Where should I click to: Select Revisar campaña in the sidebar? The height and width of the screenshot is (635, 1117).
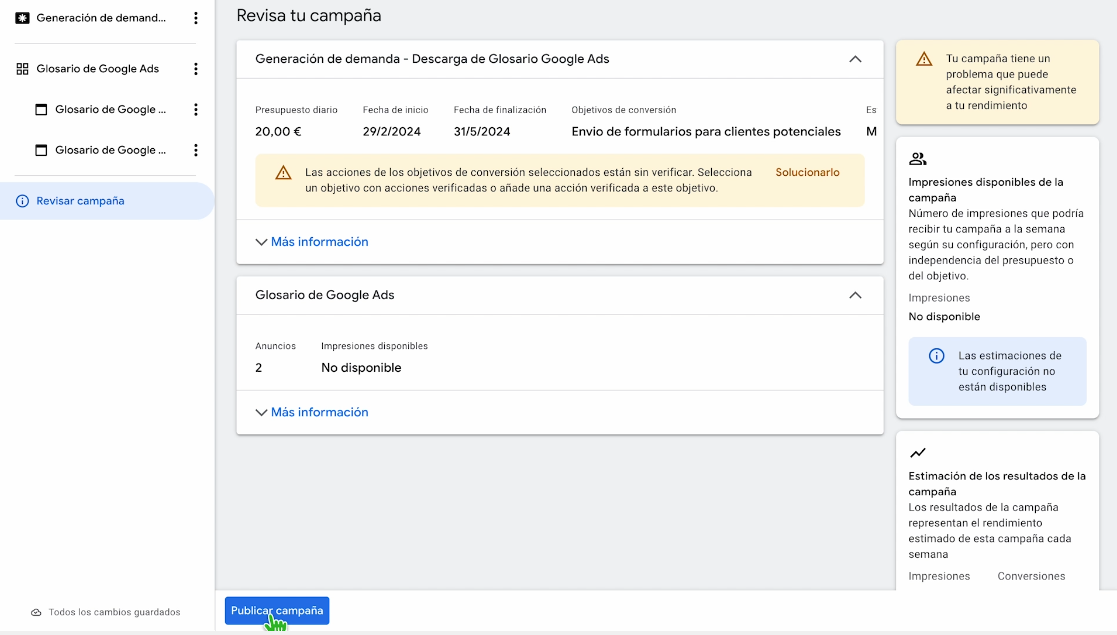coord(80,201)
